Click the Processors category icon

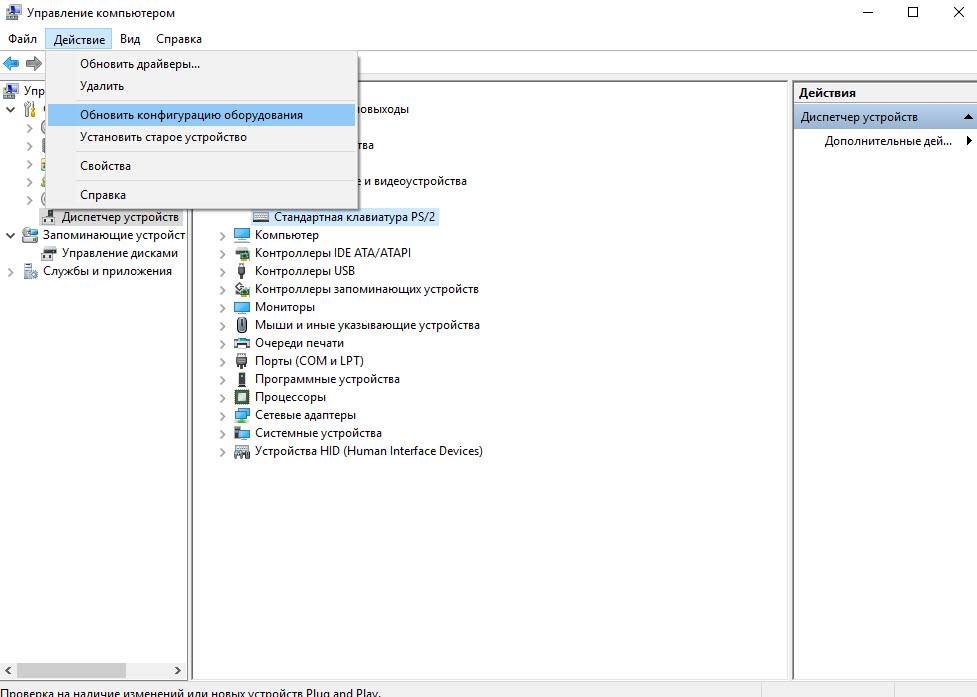242,397
